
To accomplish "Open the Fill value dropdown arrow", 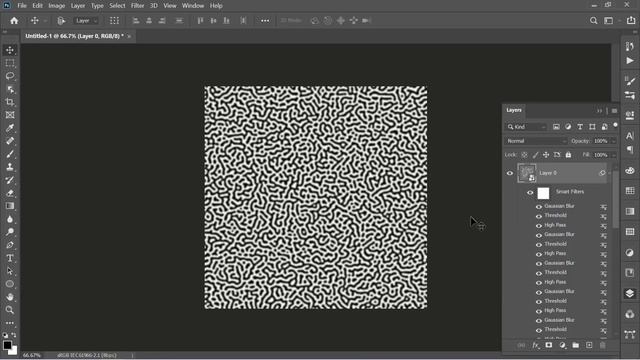I will (x=613, y=155).
